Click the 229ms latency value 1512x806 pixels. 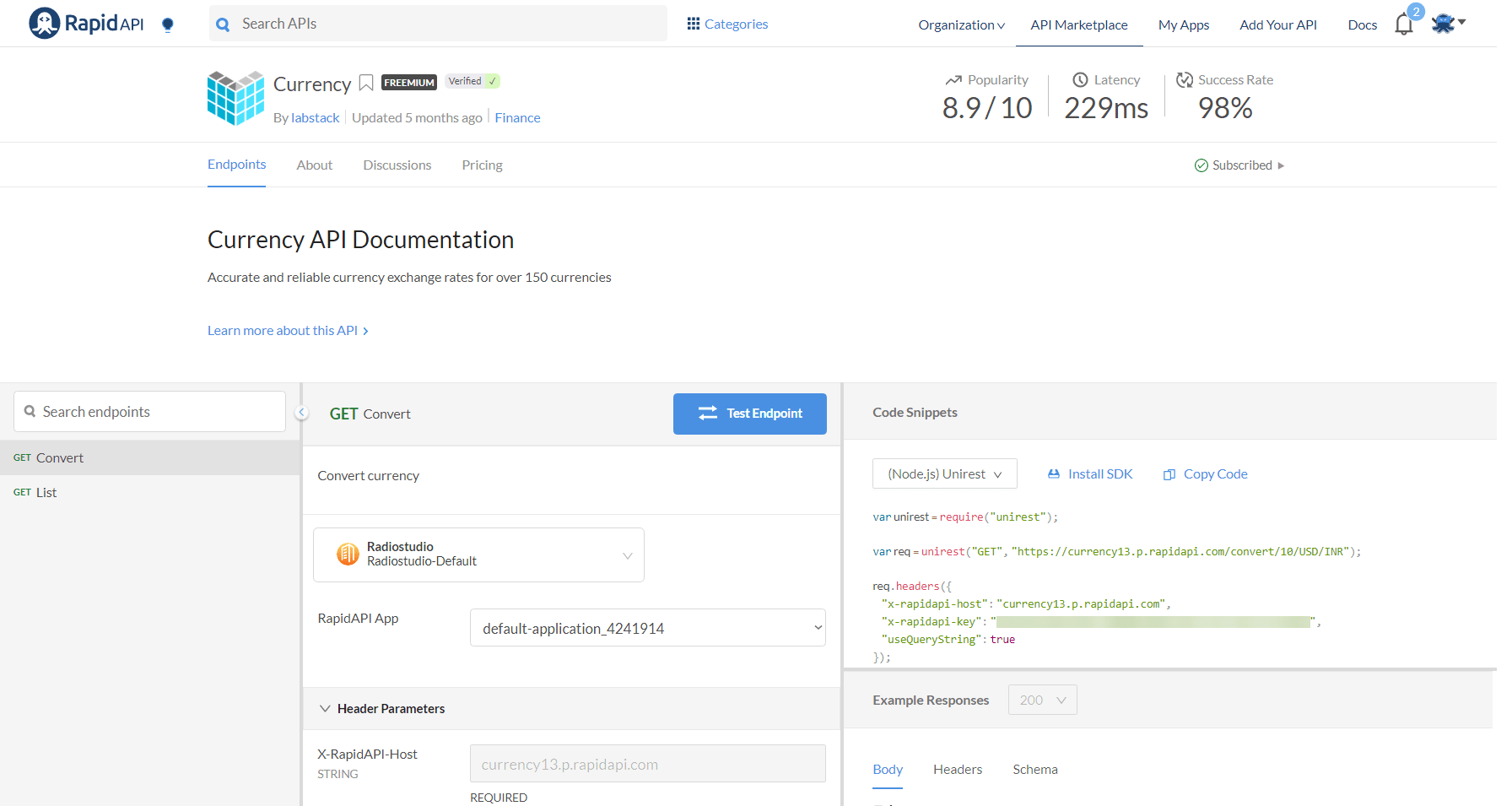coord(1106,108)
